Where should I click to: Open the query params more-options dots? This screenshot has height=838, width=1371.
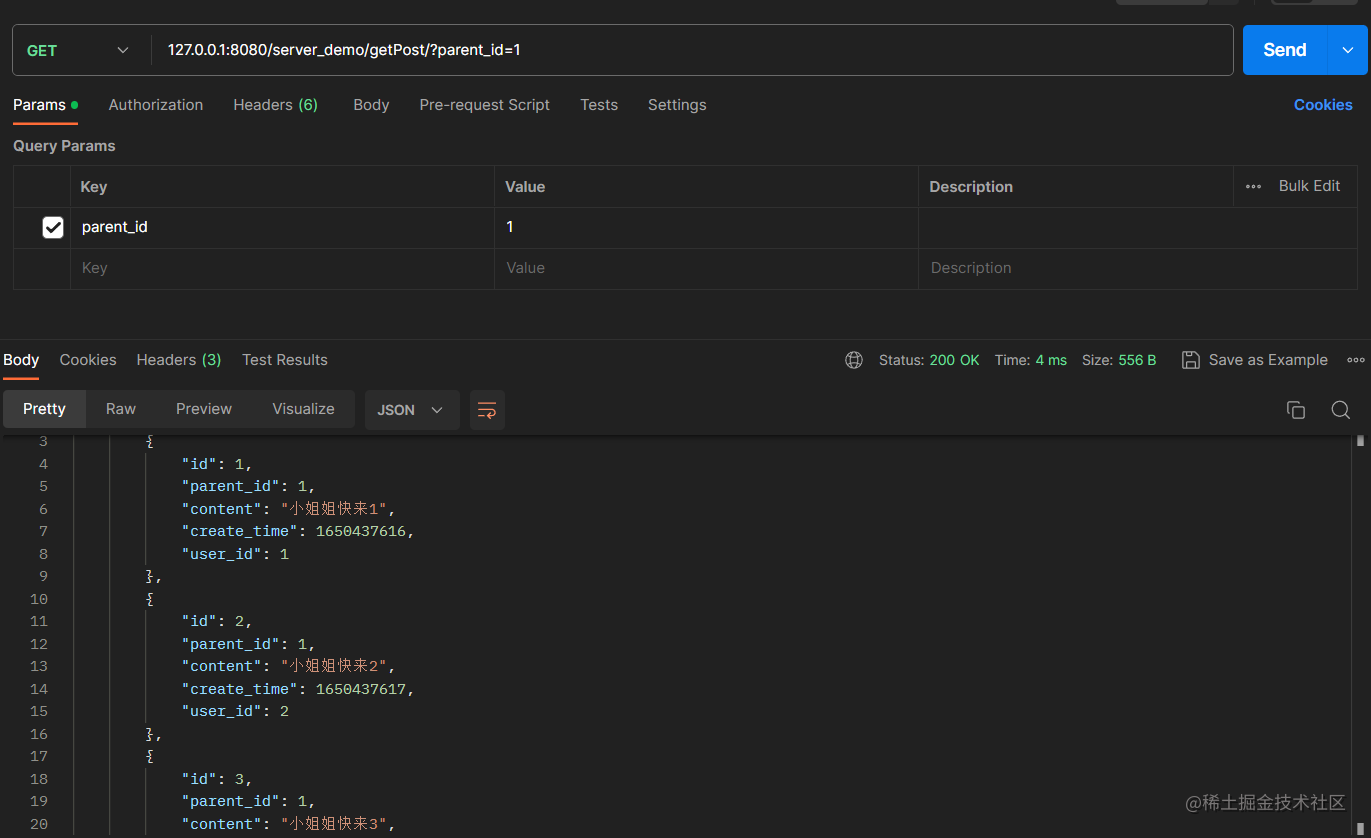pos(1253,187)
